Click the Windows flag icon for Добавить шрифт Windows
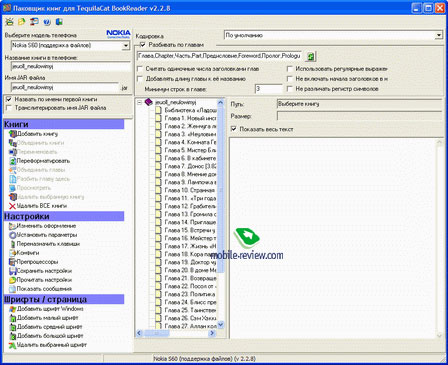Image resolution: width=448 pixels, height=365 pixels. pyautogui.click(x=13, y=309)
